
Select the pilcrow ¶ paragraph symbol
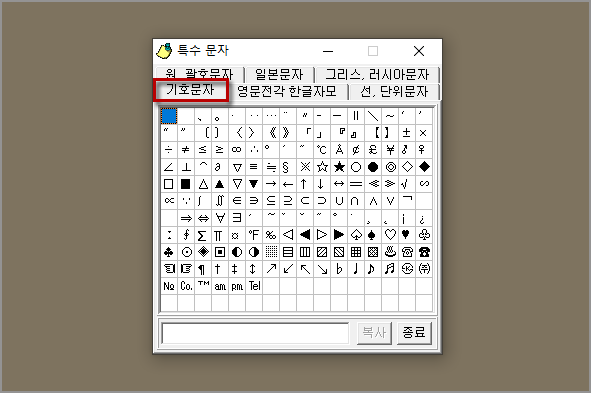pos(203,269)
